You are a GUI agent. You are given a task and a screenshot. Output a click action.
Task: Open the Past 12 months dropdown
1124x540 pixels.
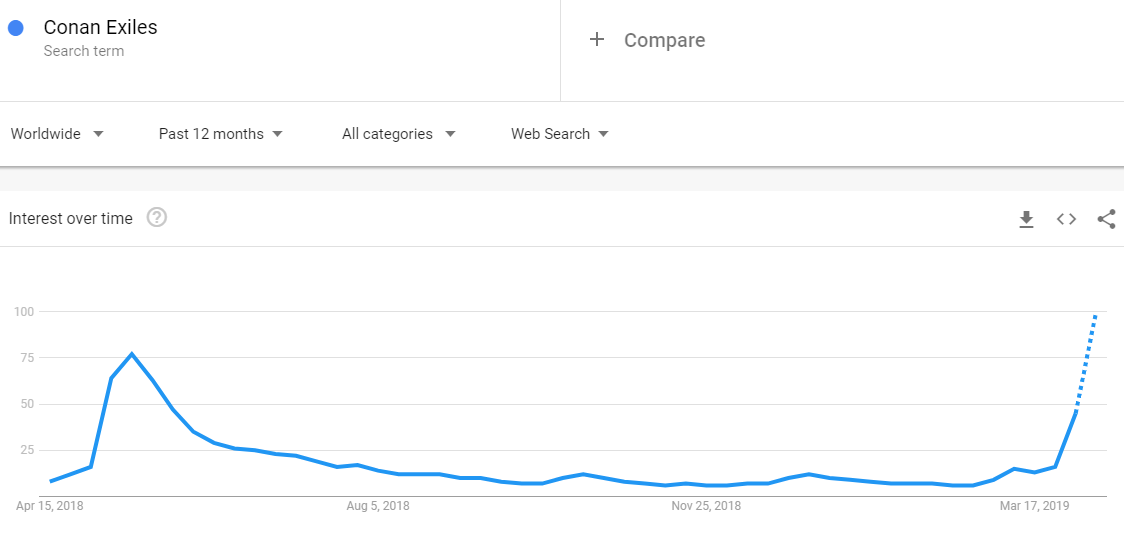click(221, 134)
